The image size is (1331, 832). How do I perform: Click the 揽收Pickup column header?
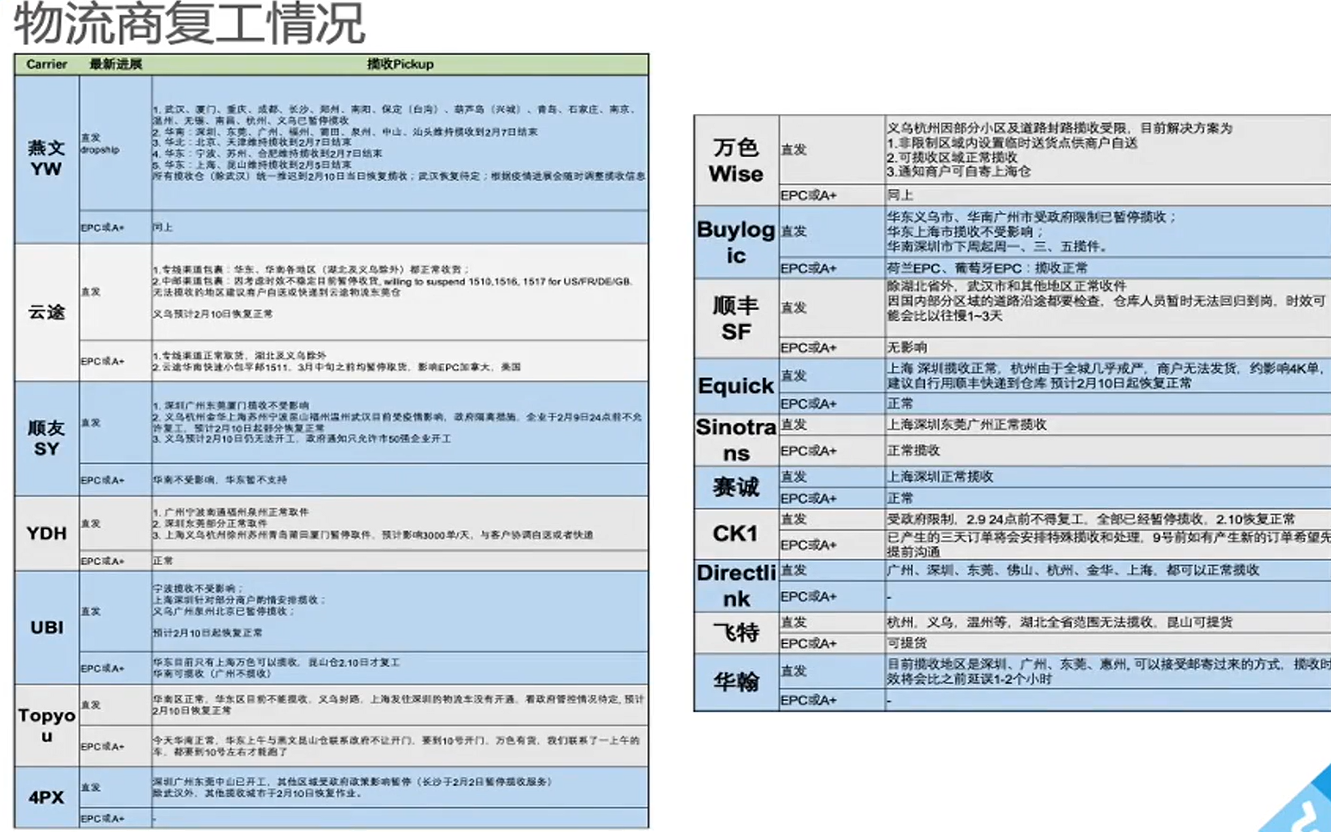click(400, 64)
